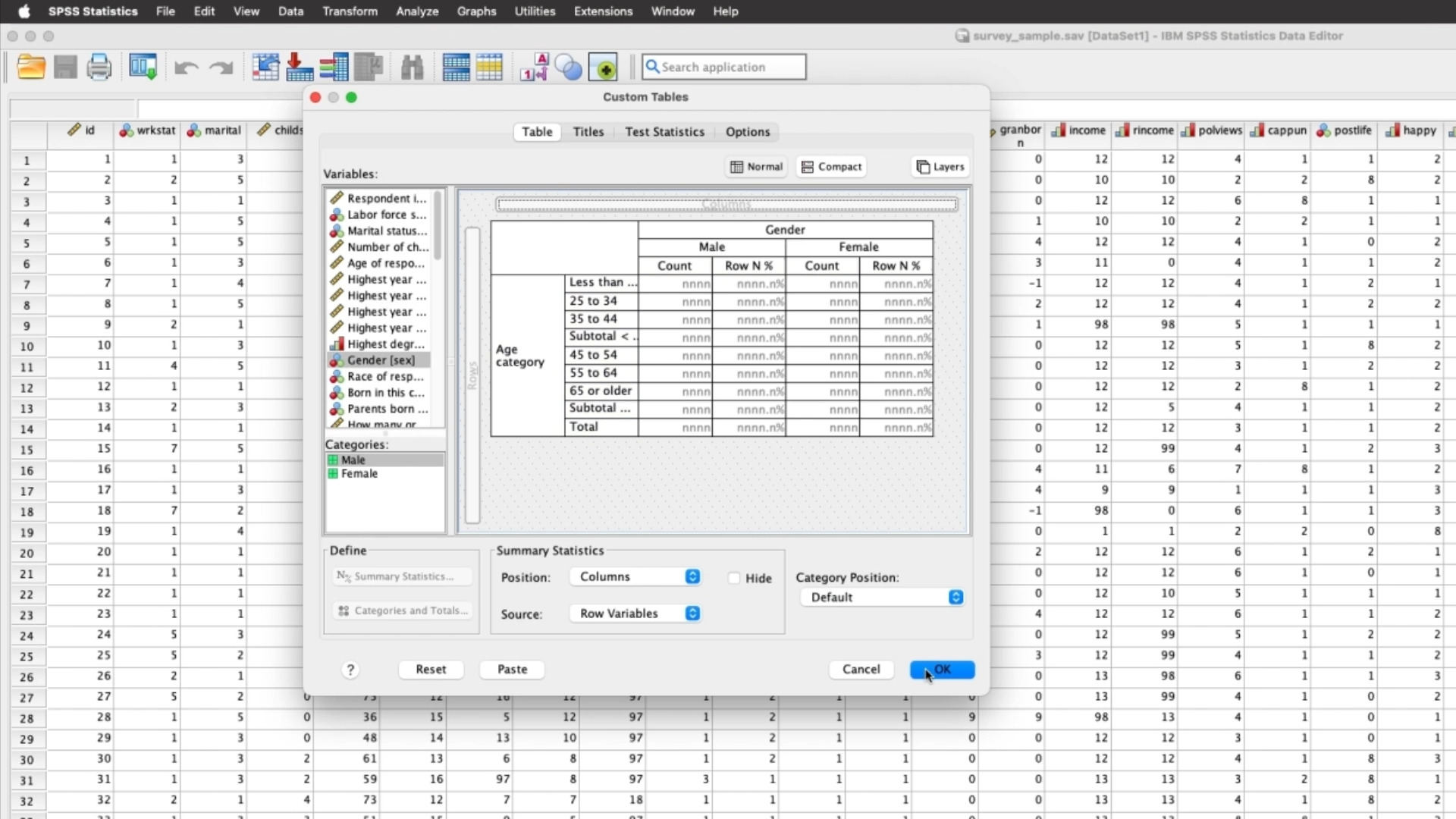This screenshot has width=1456, height=819.
Task: Open Position dropdown showing Columns
Action: (x=635, y=577)
